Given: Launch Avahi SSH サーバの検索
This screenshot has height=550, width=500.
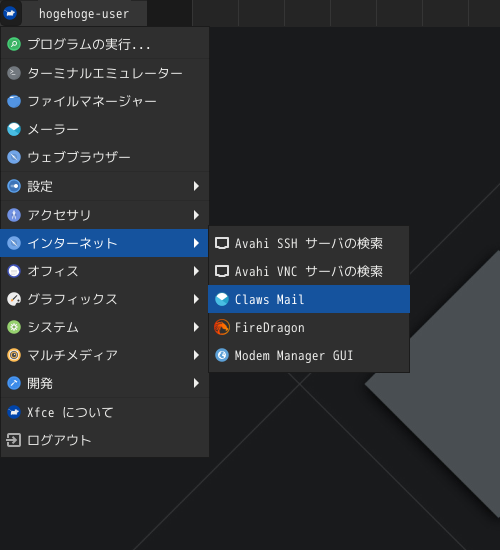Looking at the screenshot, I should tap(309, 243).
